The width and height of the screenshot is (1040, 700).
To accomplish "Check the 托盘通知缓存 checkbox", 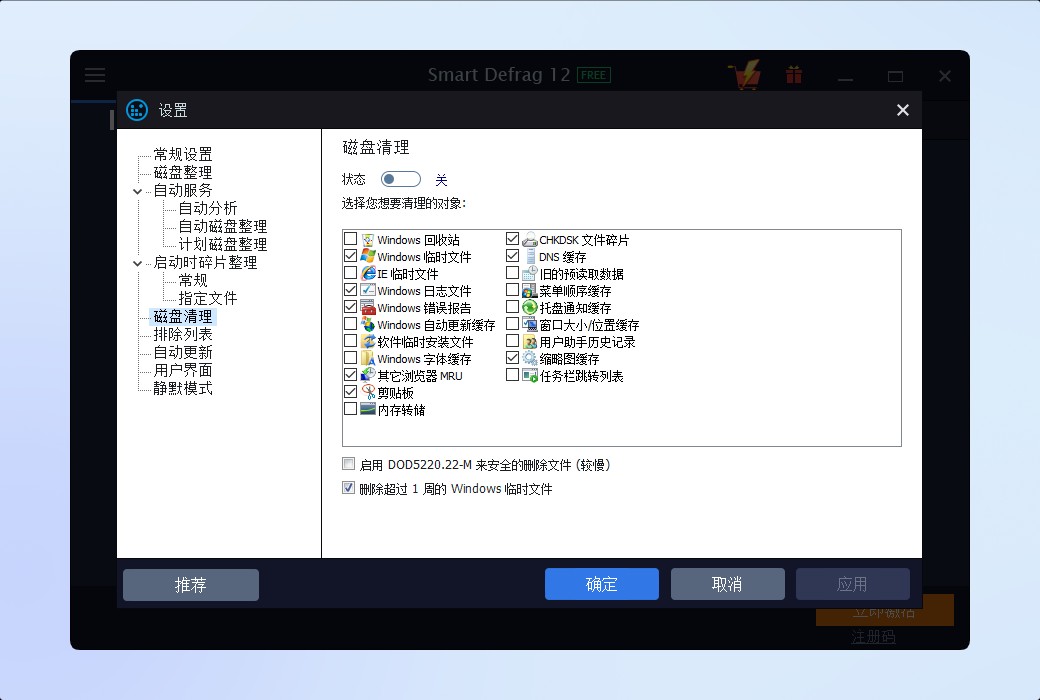I will [512, 307].
